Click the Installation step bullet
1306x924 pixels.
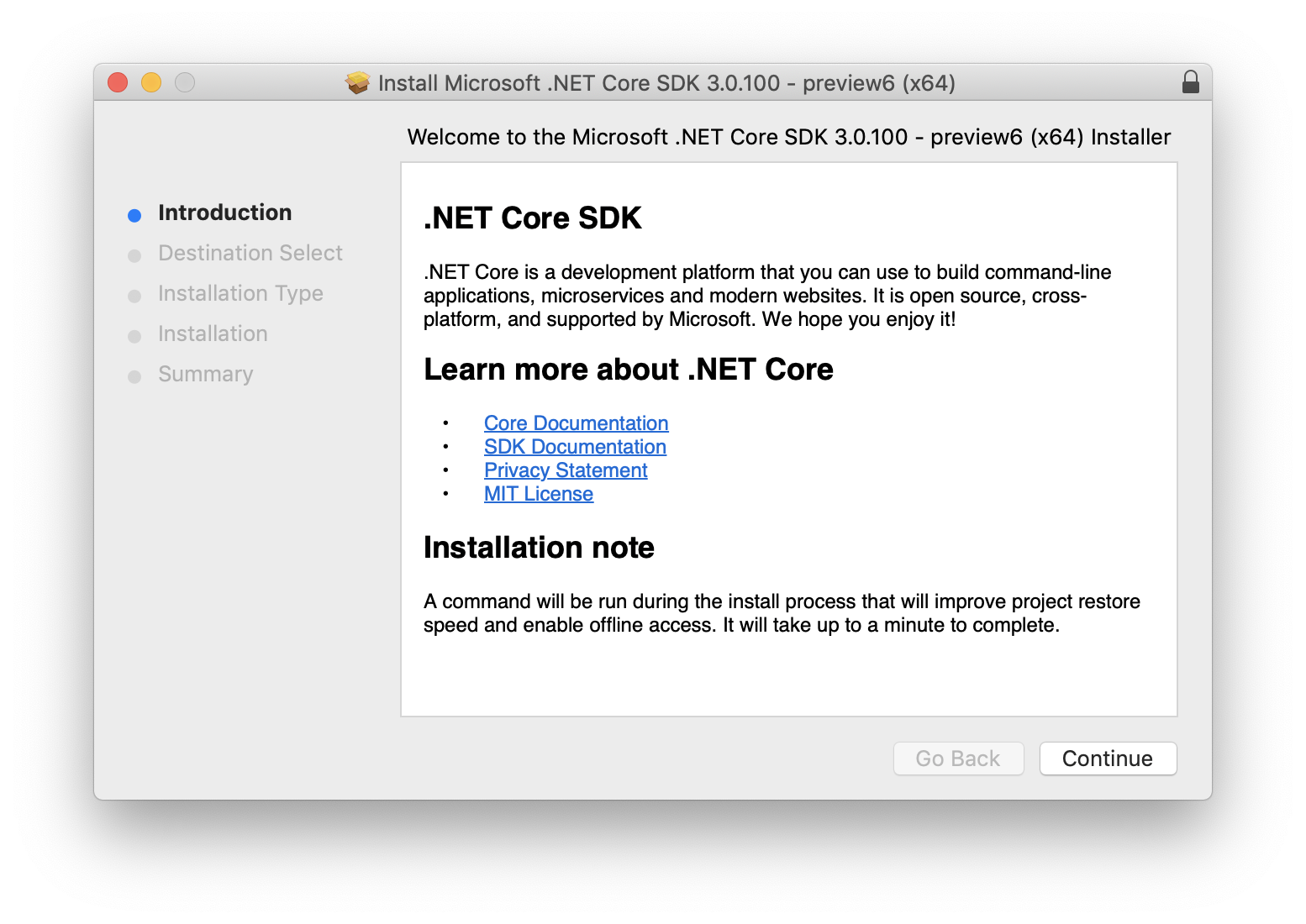(x=134, y=336)
